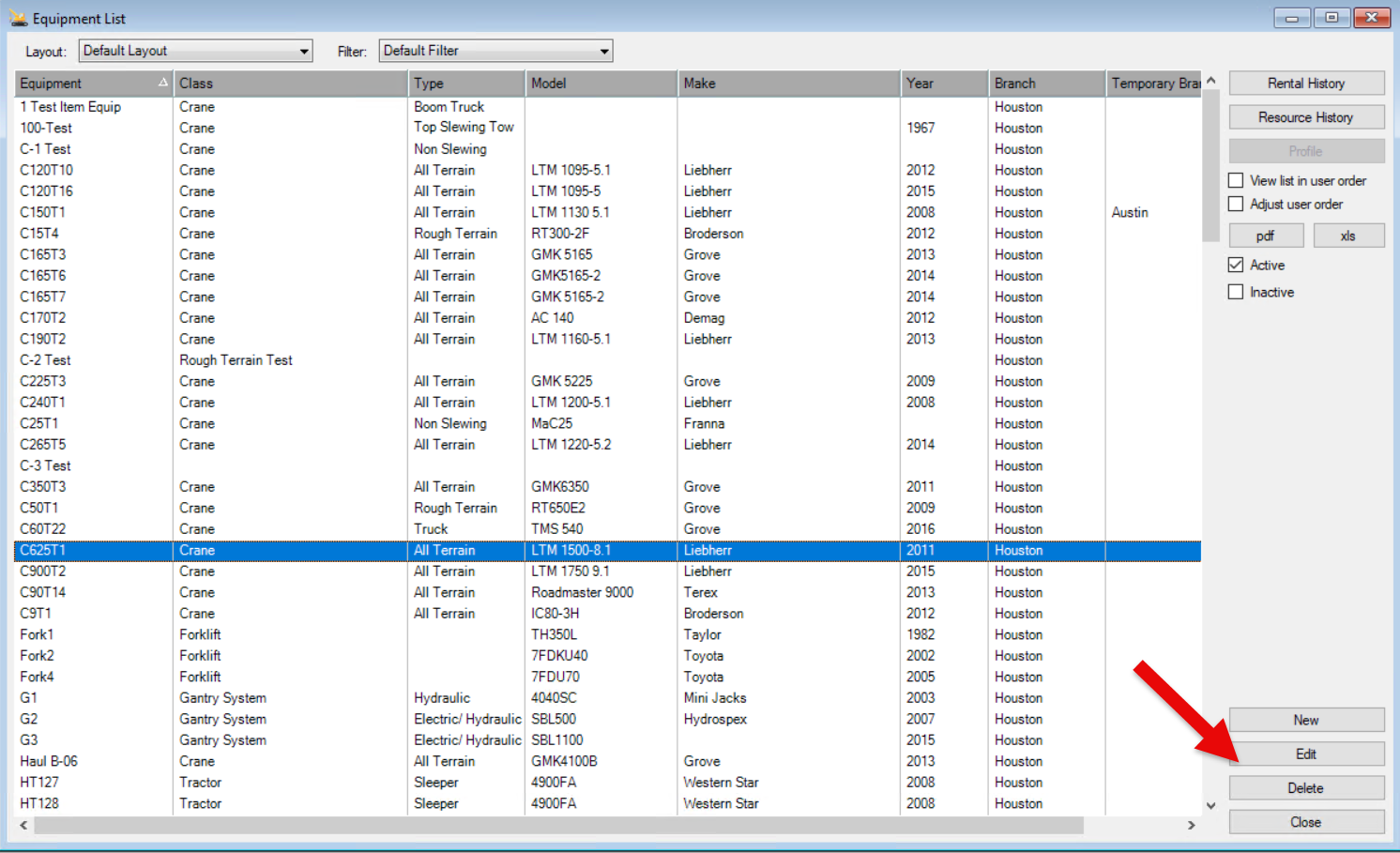Image resolution: width=1400 pixels, height=853 pixels.
Task: Select the Fork4 forklift row
Action: tap(608, 677)
